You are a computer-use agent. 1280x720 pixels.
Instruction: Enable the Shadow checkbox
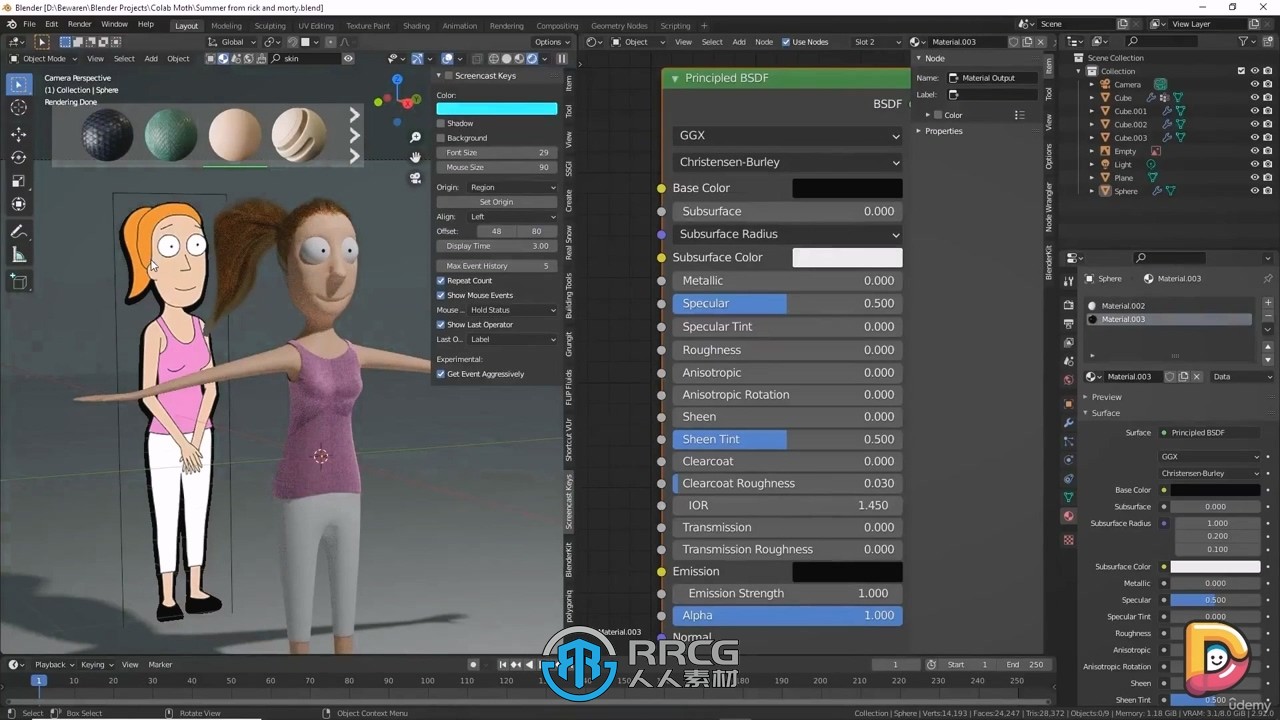click(x=441, y=123)
